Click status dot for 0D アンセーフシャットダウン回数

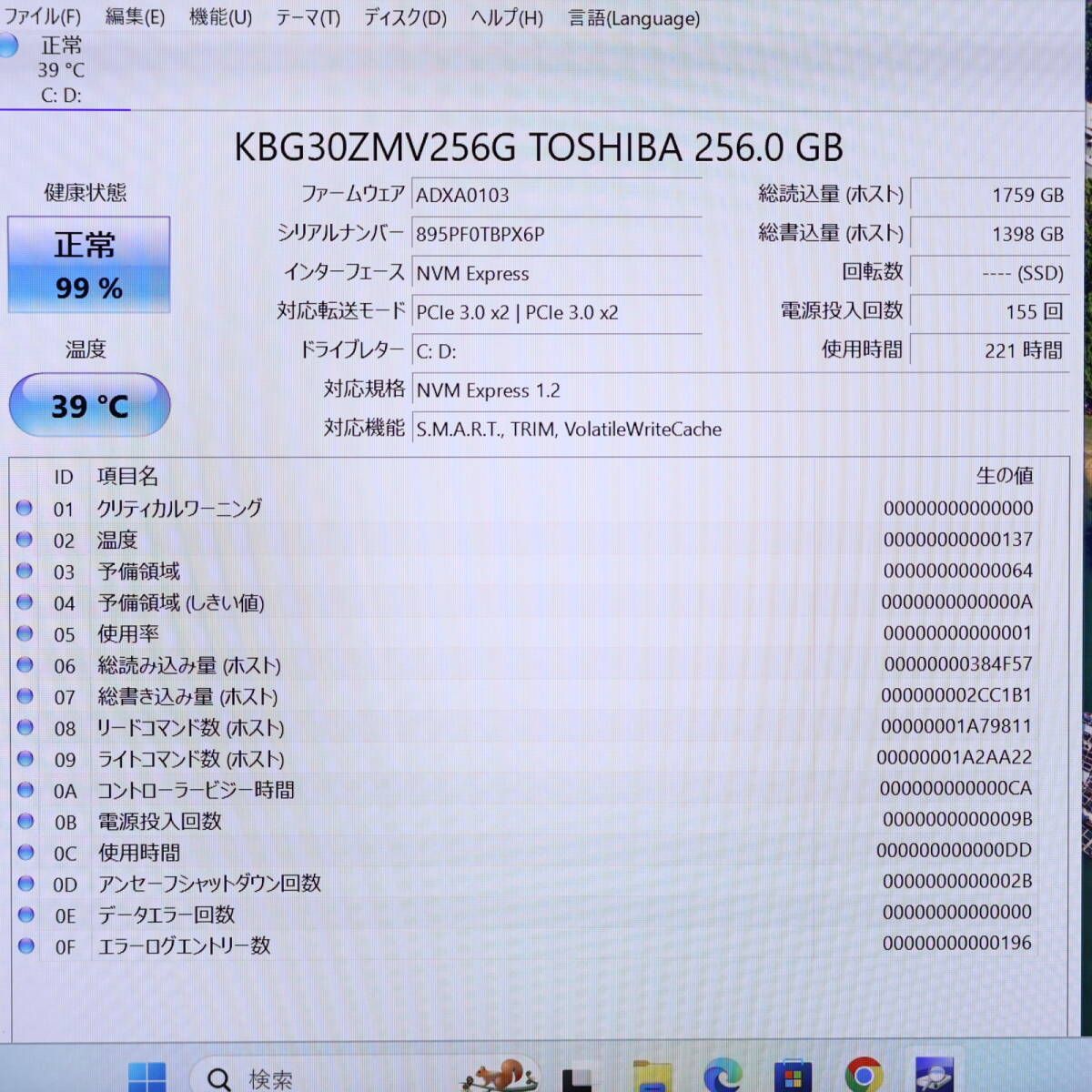pyautogui.click(x=25, y=884)
